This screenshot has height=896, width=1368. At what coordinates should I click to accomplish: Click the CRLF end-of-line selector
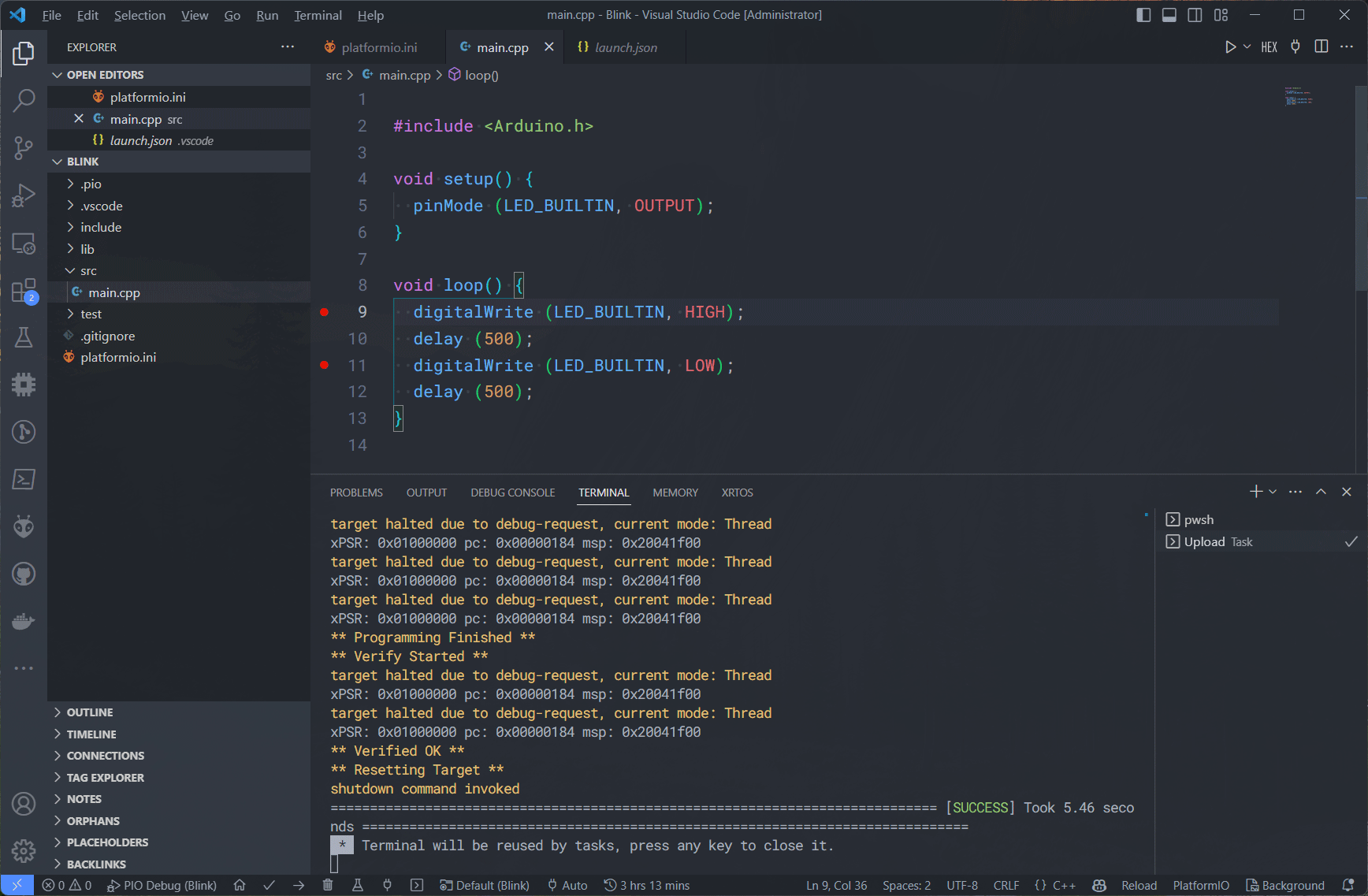pyautogui.click(x=1006, y=885)
